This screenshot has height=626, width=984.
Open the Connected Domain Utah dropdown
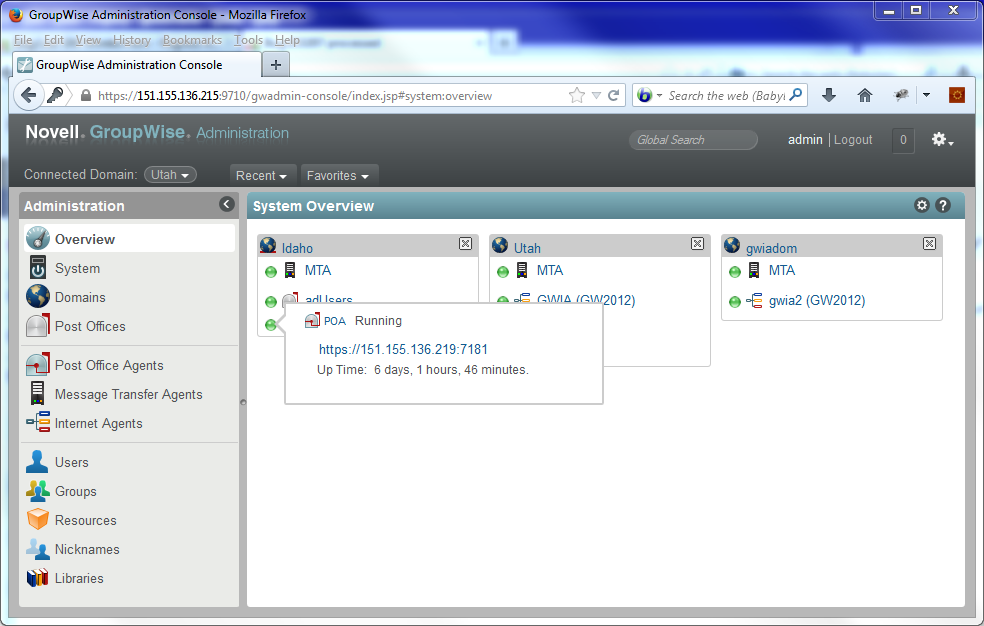170,175
